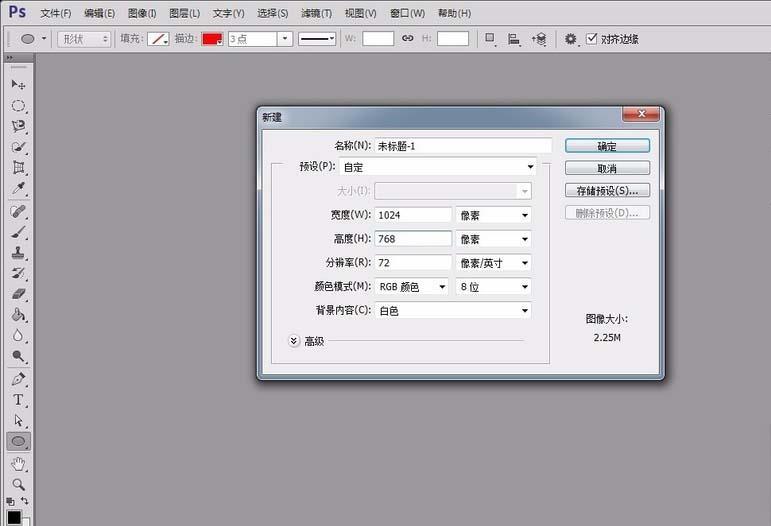771x526 pixels.
Task: Open resolution unit 像素/英寸 dropdown
Action: coord(493,263)
